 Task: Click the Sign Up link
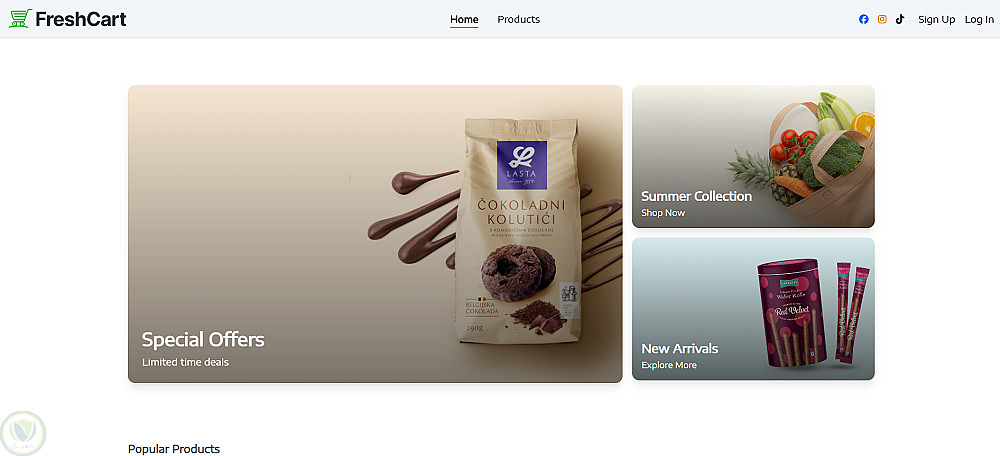[936, 20]
